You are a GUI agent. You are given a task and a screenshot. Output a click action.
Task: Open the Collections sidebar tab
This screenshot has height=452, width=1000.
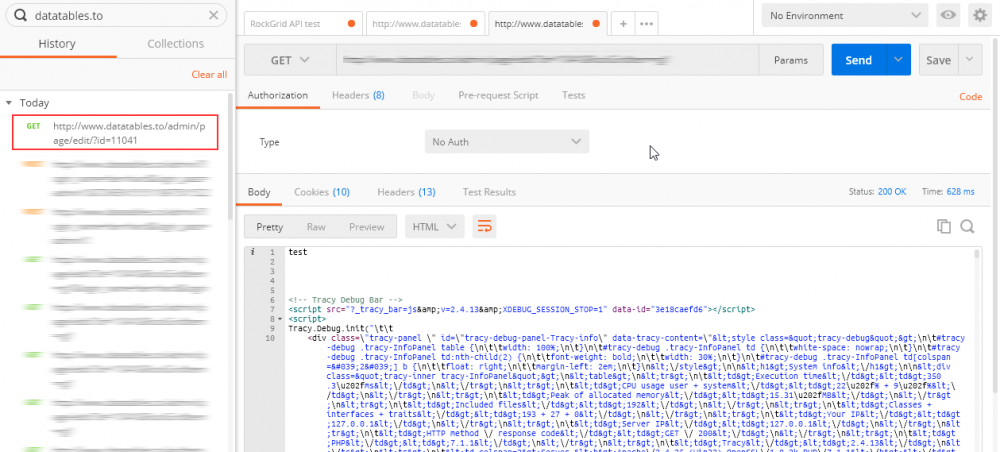175,44
